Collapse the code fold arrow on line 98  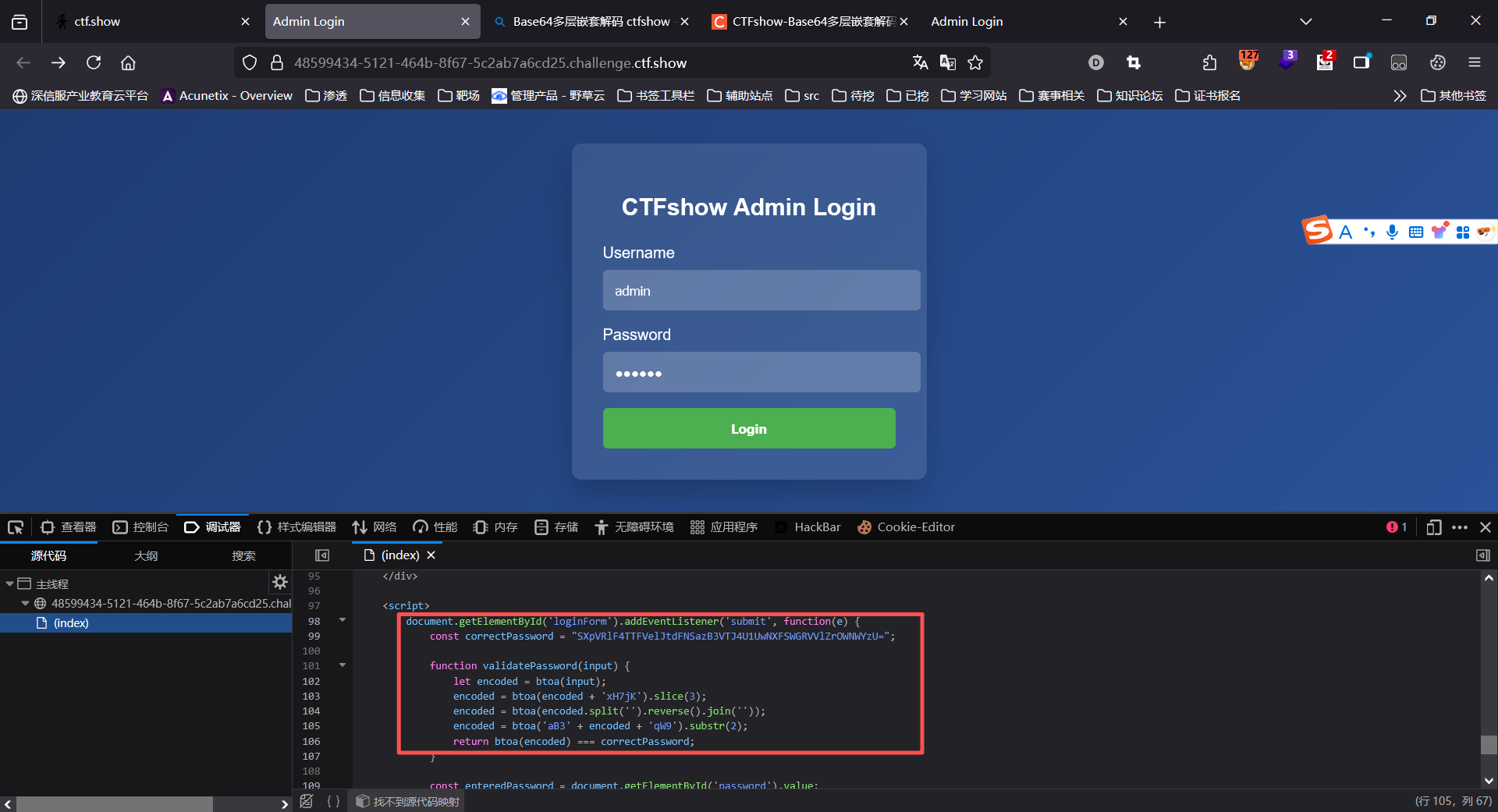(x=341, y=620)
